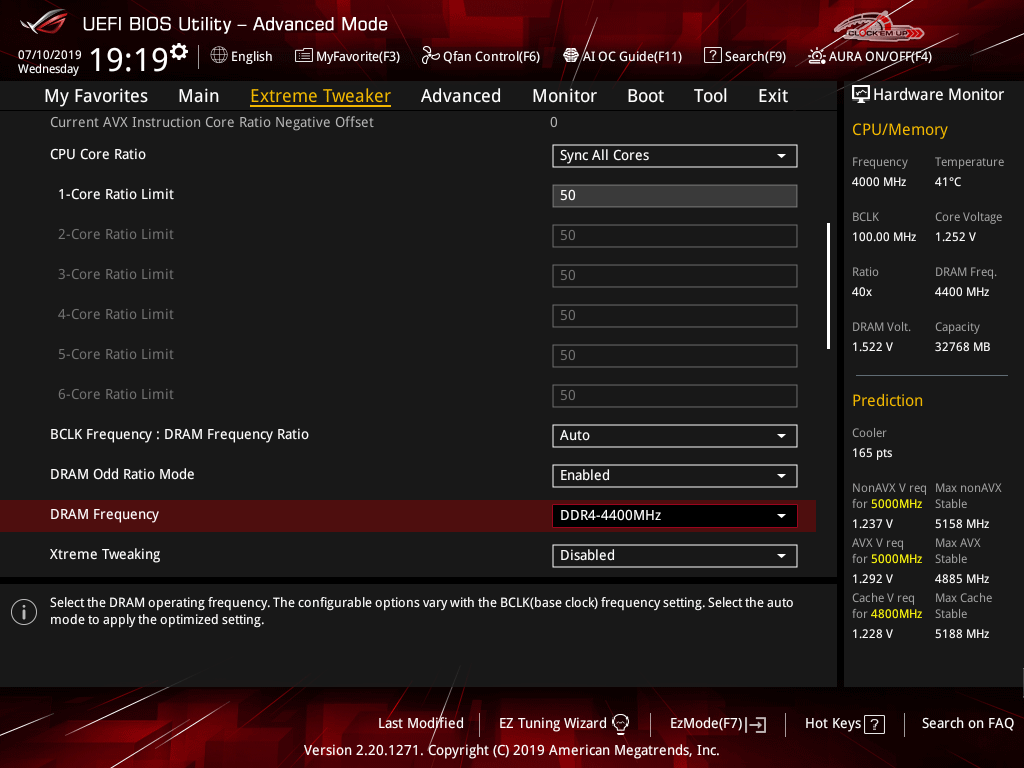The height and width of the screenshot is (768, 1024).
Task: Go to the Monitor tab
Action: [564, 96]
